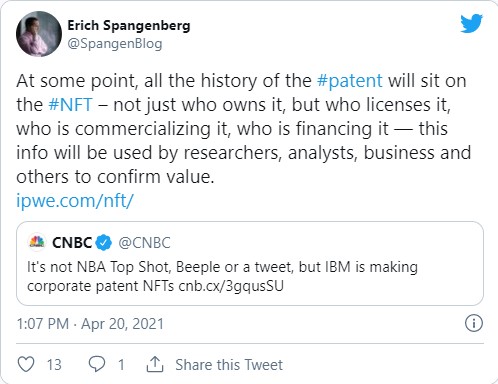Click the CNBC account name
498x384 pixels.
[72, 242]
